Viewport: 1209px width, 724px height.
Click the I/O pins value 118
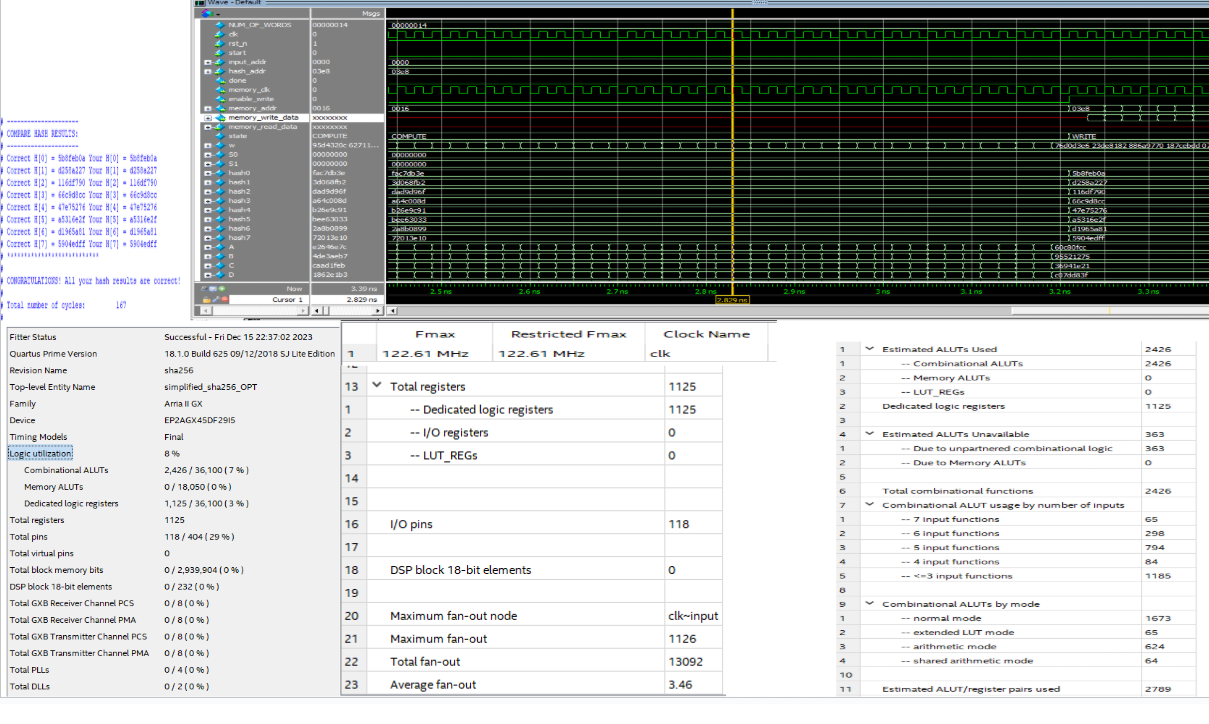(679, 524)
